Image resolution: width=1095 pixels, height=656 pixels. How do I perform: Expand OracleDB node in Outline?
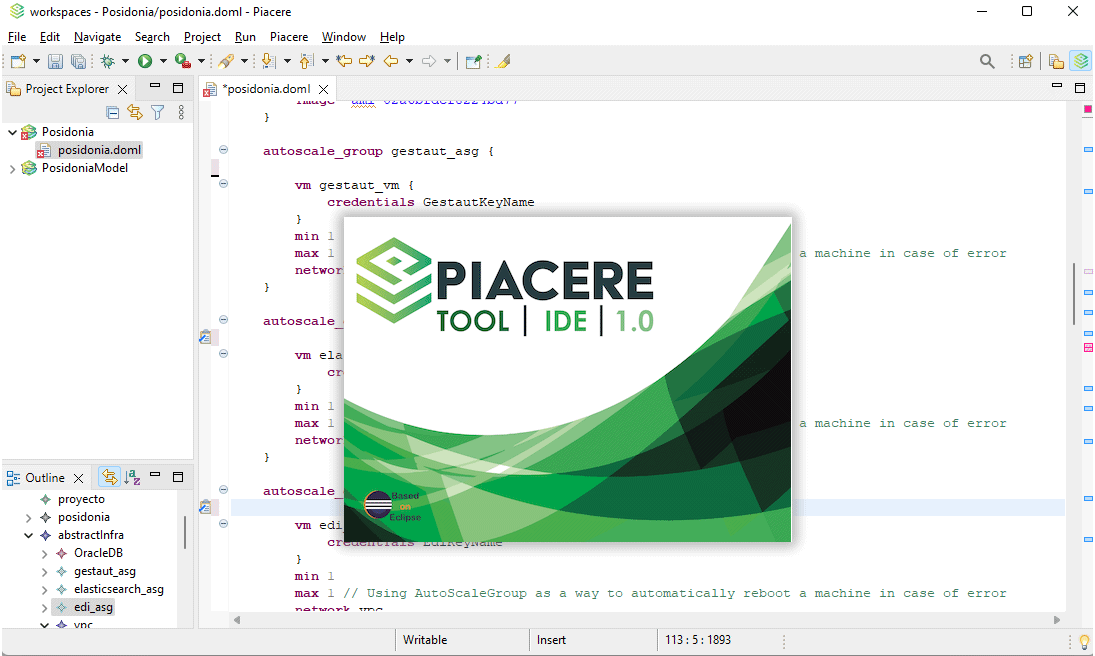pos(45,553)
